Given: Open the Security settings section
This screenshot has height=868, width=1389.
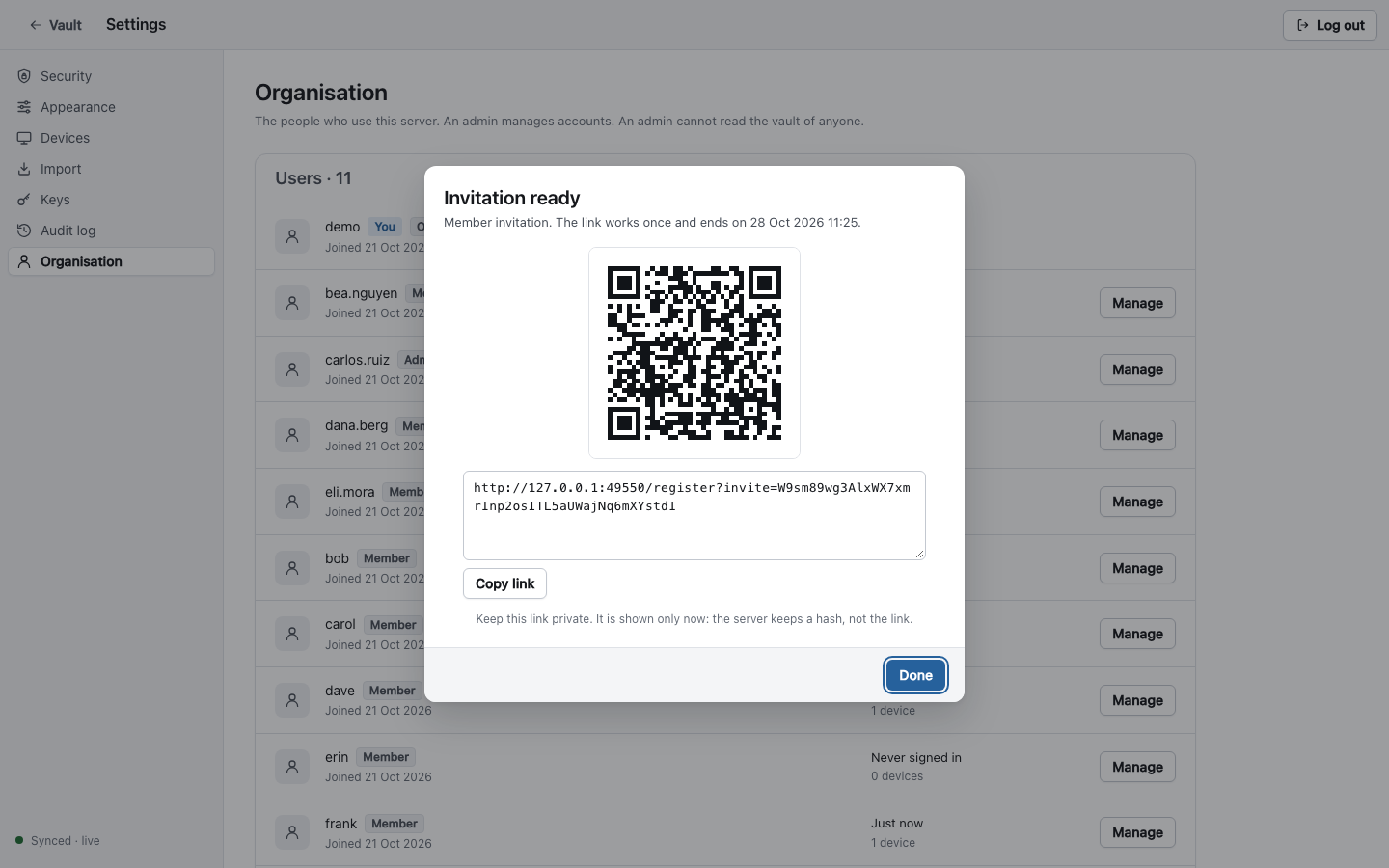Looking at the screenshot, I should (111, 76).
